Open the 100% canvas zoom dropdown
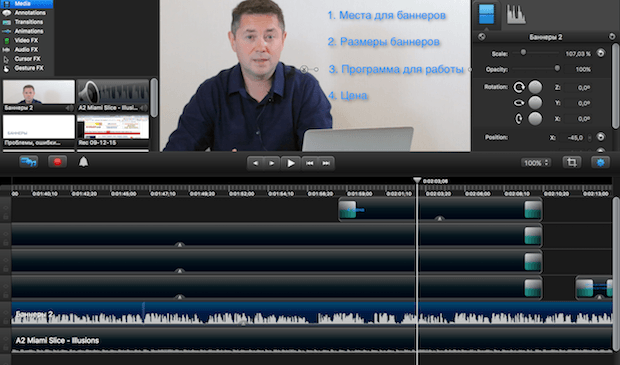620x365 pixels. tap(536, 163)
